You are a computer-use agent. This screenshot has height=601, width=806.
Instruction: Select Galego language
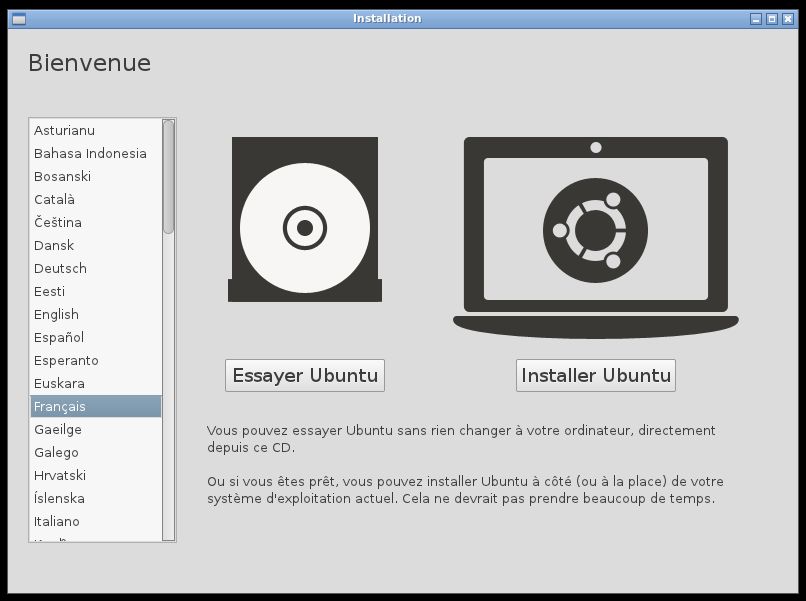coord(96,452)
